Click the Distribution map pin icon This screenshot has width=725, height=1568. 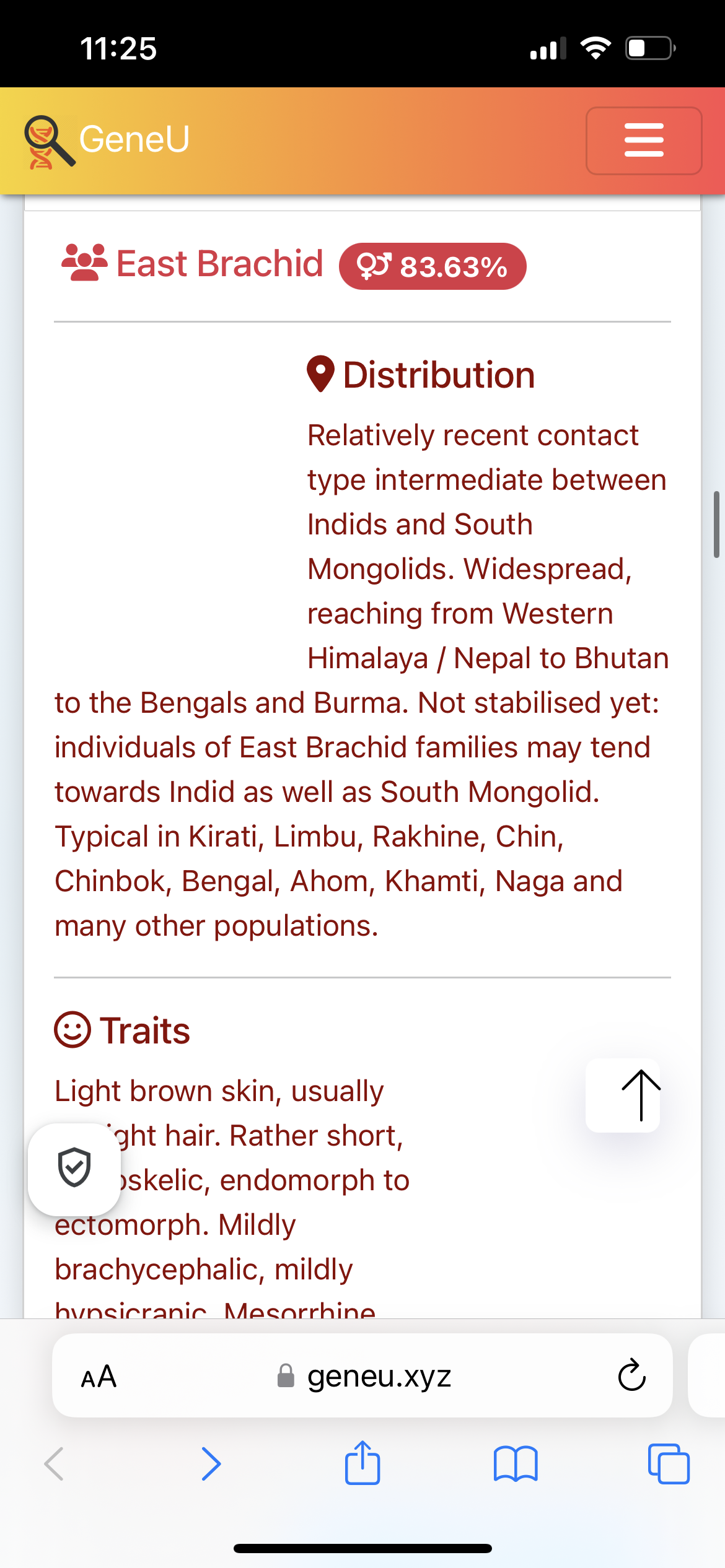click(x=321, y=374)
